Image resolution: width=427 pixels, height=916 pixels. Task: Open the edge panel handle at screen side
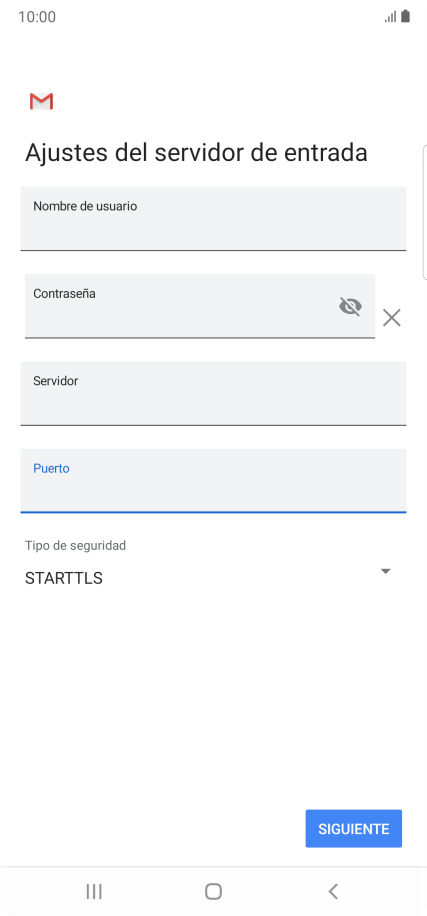(424, 213)
